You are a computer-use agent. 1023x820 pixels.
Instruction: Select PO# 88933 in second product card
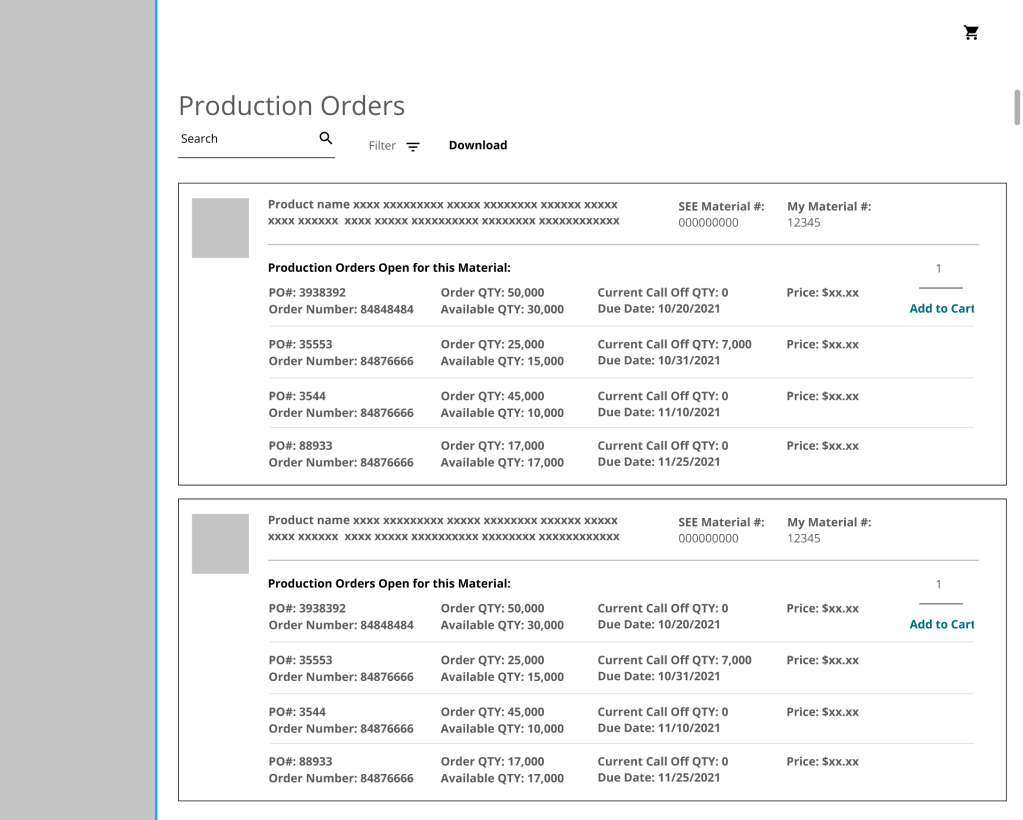click(301, 761)
